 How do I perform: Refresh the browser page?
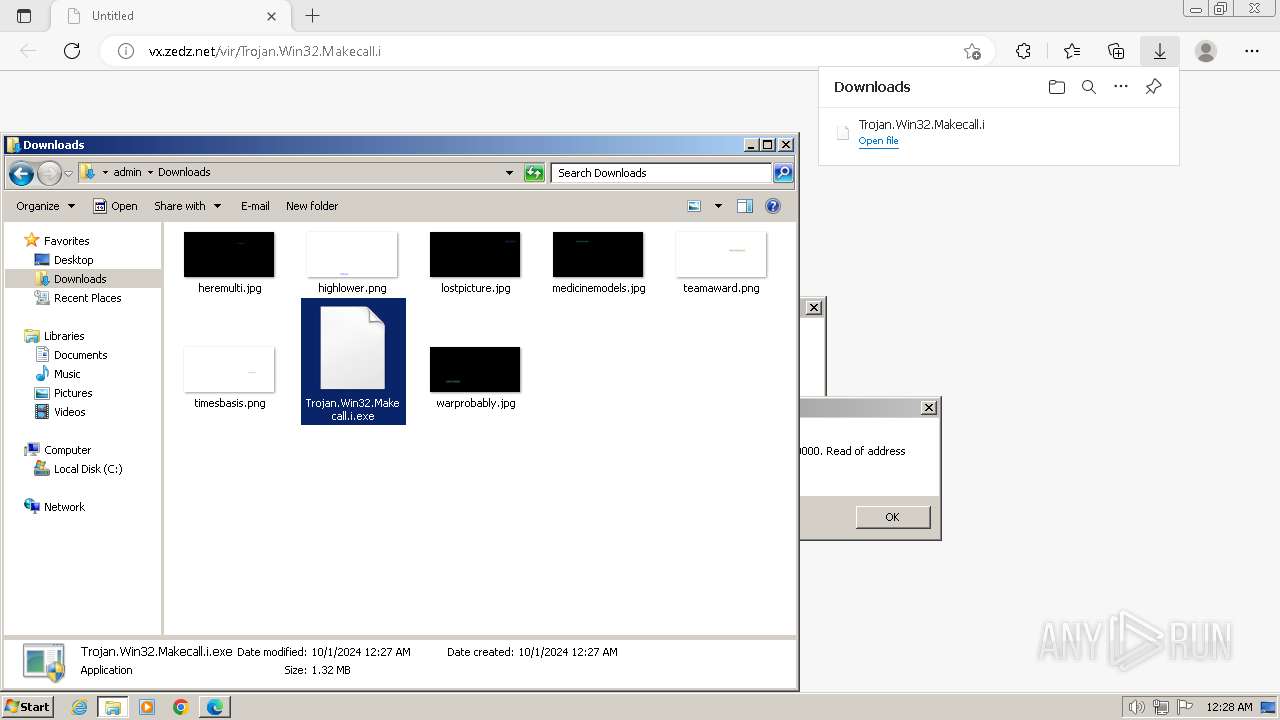click(x=72, y=51)
